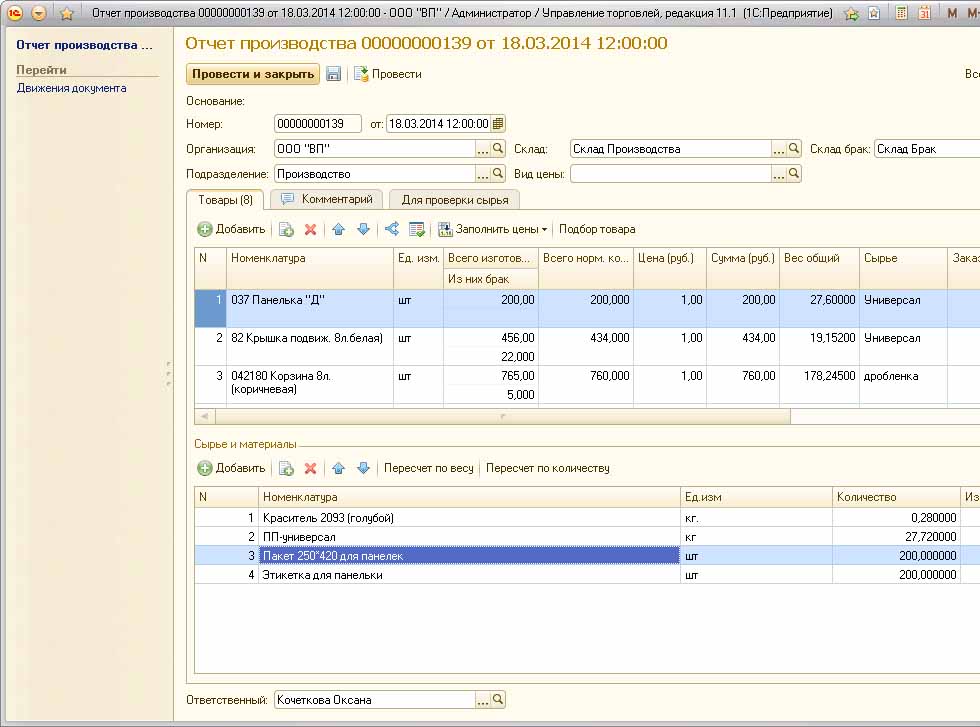Image resolution: width=980 pixels, height=727 pixels.
Task: Click Добавить in Сырье и материалы toolbar
Action: click(x=231, y=468)
